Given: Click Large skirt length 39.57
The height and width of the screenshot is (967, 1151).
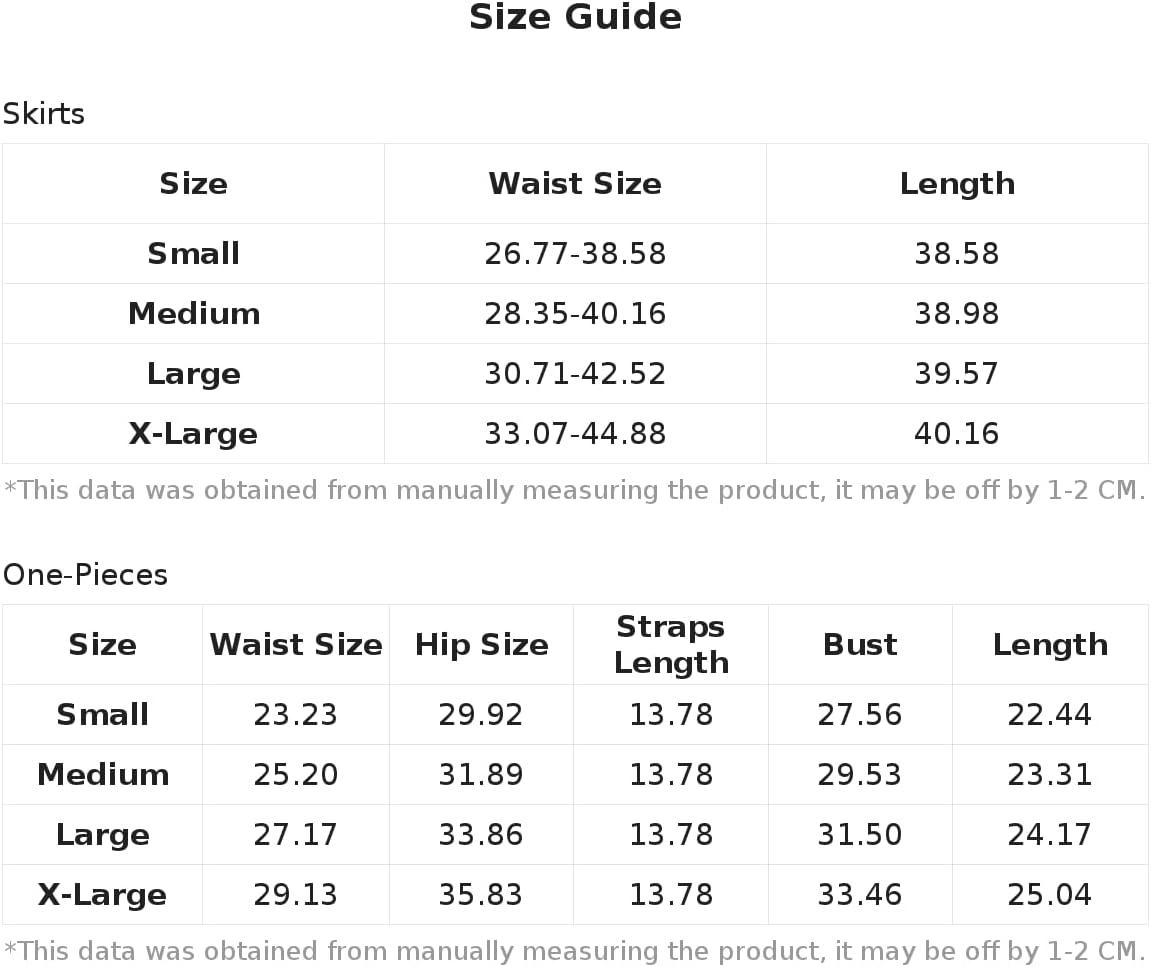Looking at the screenshot, I should click(956, 374).
